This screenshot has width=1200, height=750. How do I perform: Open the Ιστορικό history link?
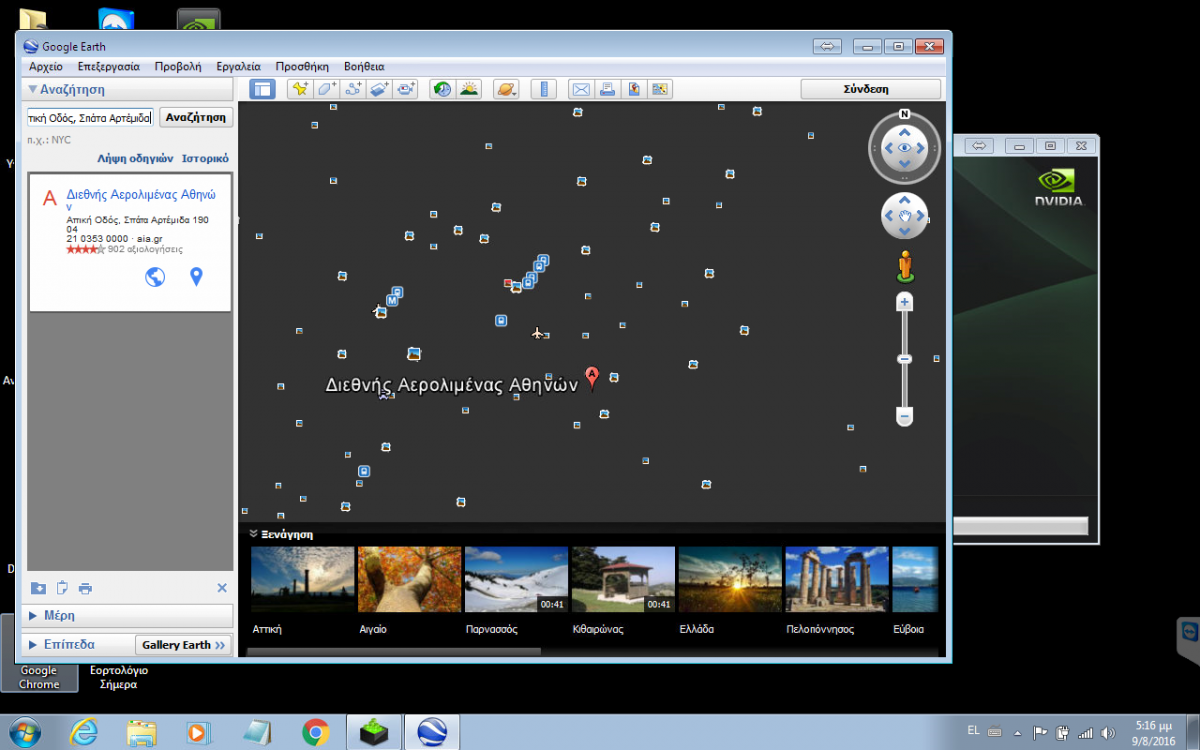coord(205,158)
